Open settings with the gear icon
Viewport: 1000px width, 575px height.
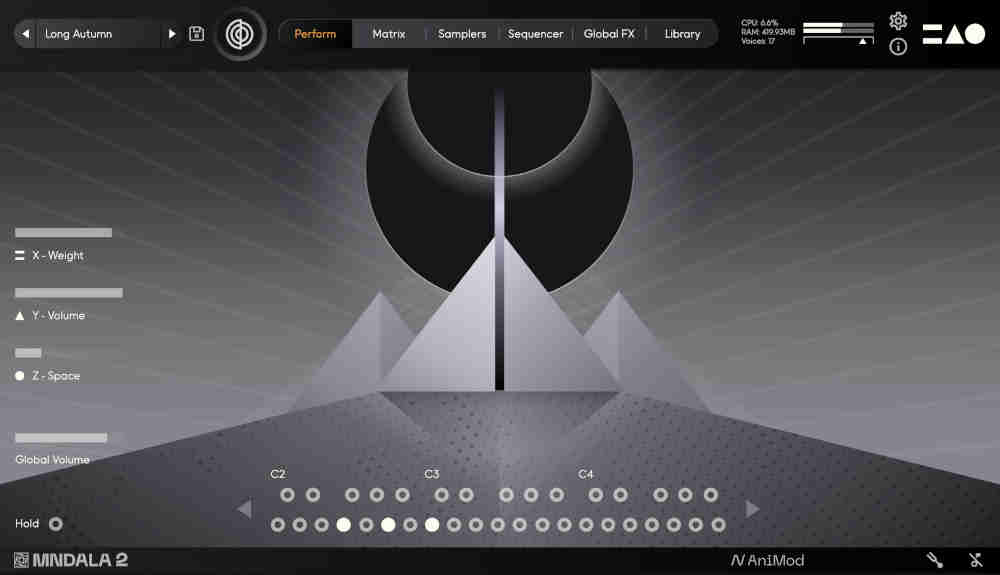click(x=898, y=21)
